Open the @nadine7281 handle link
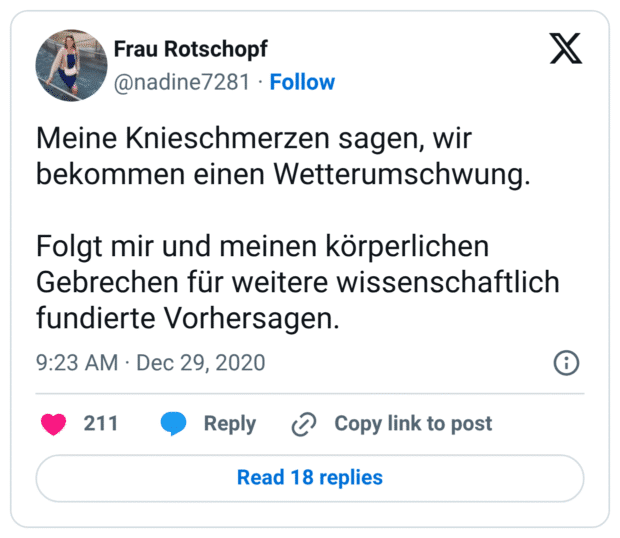Screen dimensions: 620x538 pyautogui.click(x=181, y=82)
